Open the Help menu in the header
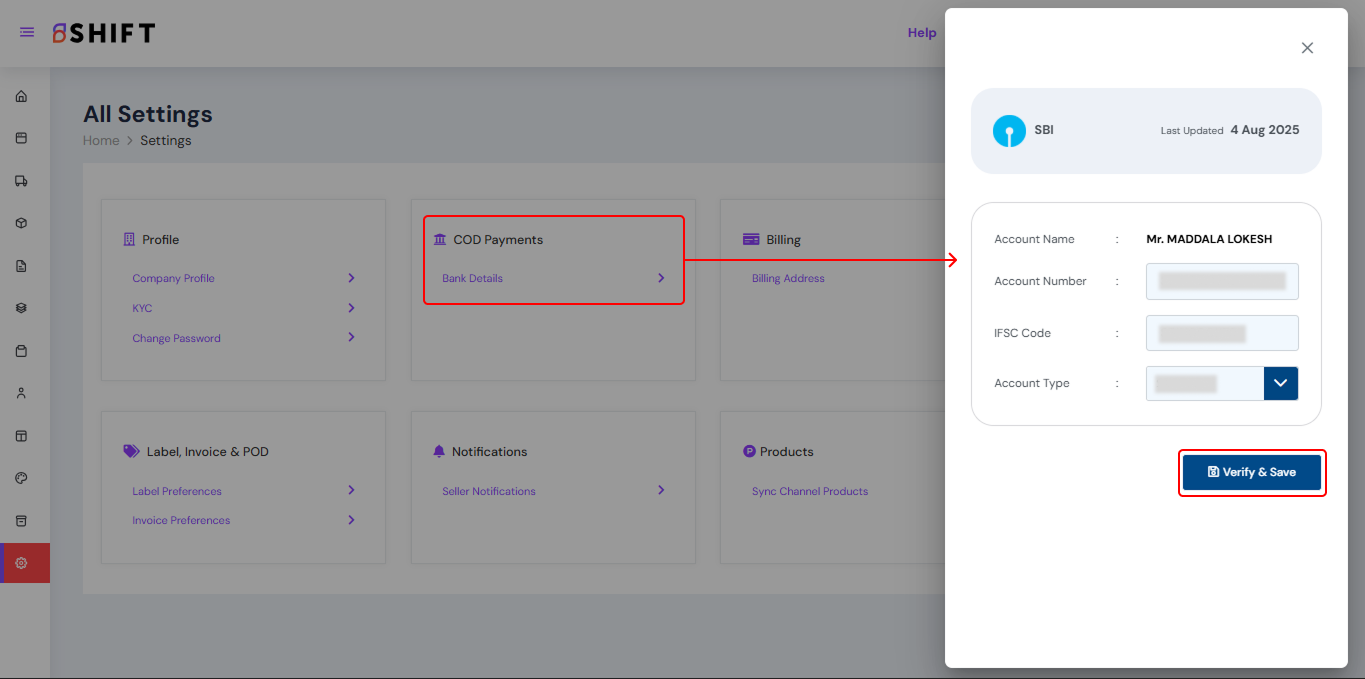This screenshot has height=679, width=1365. [921, 33]
